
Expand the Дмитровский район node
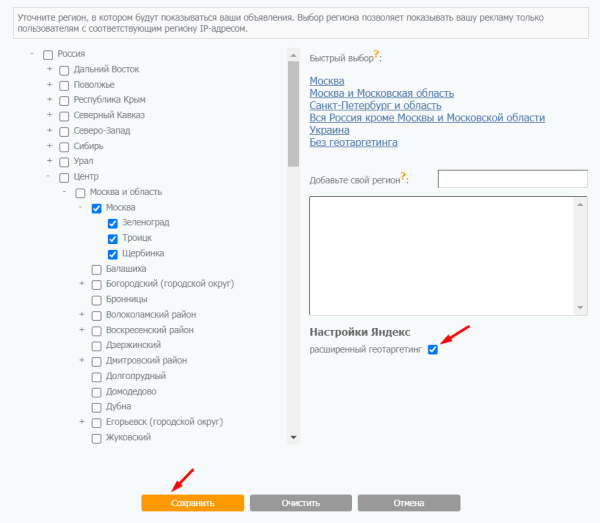(81, 361)
